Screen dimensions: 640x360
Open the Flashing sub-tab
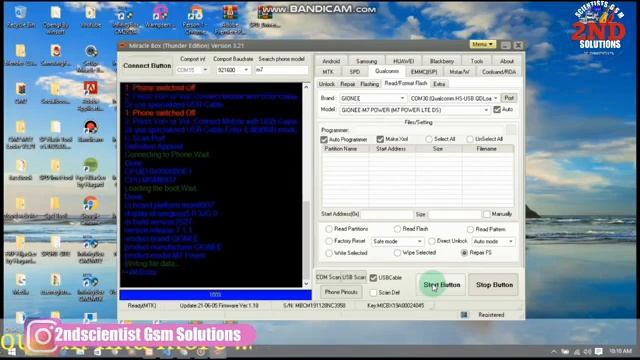pyautogui.click(x=369, y=84)
